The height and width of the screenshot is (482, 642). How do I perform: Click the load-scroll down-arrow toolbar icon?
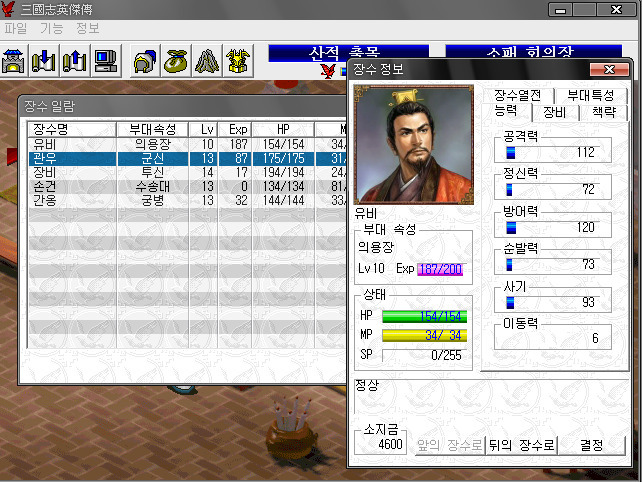(x=44, y=61)
